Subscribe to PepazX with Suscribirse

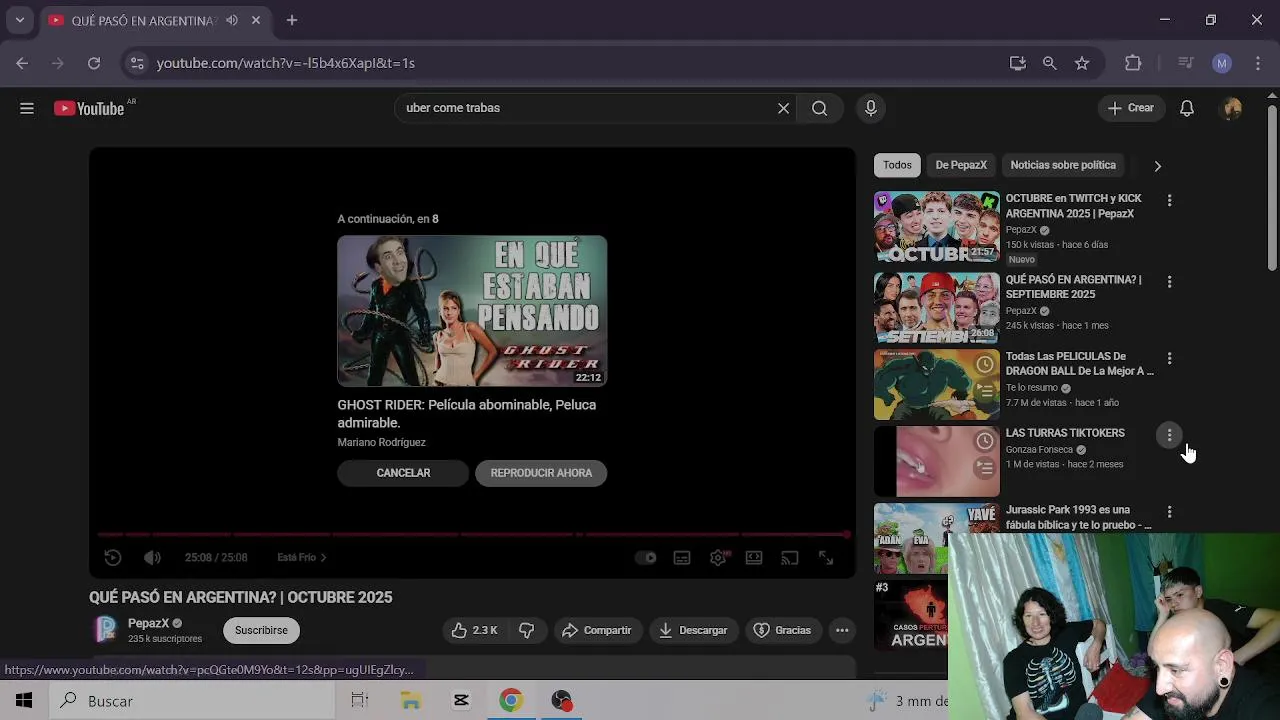click(261, 630)
